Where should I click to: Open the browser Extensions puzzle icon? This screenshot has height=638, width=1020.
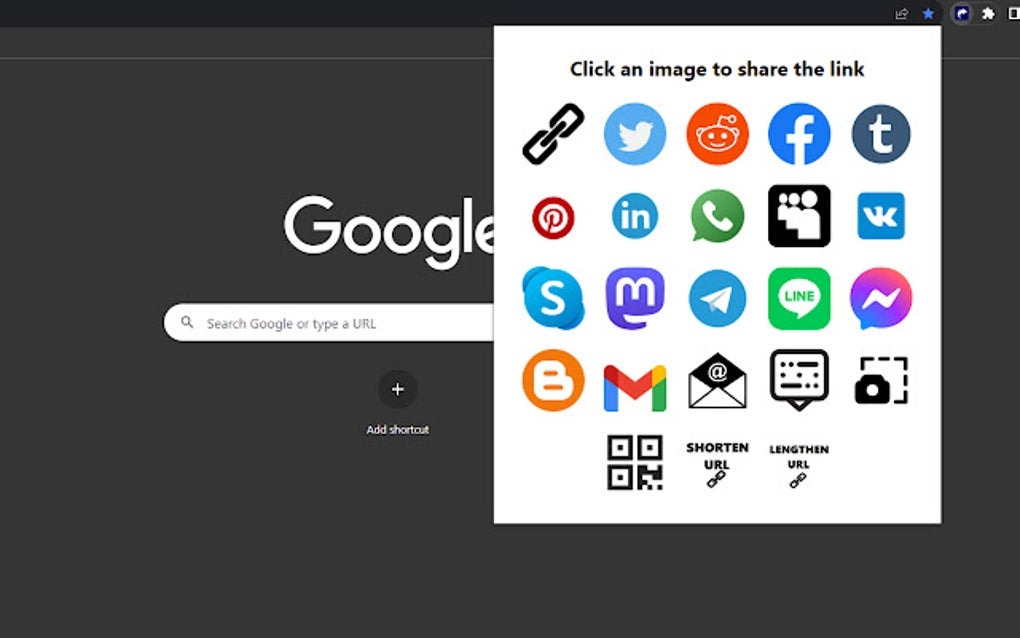pyautogui.click(x=986, y=14)
